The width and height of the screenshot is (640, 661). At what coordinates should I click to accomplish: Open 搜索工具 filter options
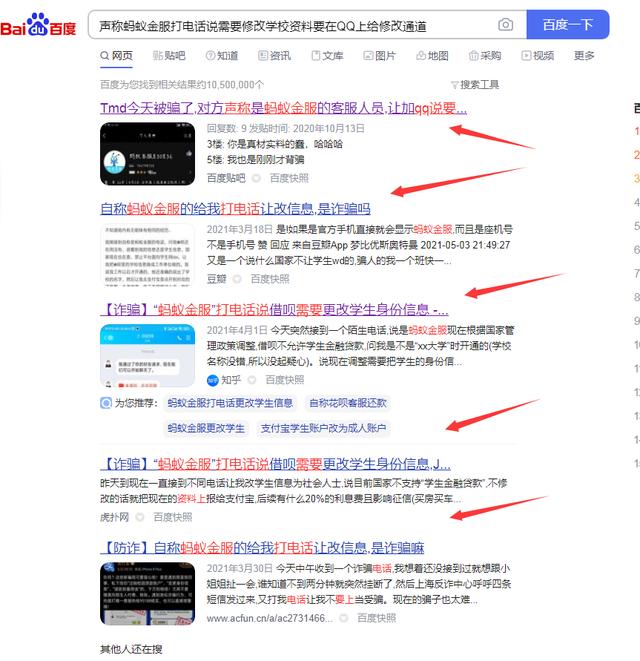[475, 85]
